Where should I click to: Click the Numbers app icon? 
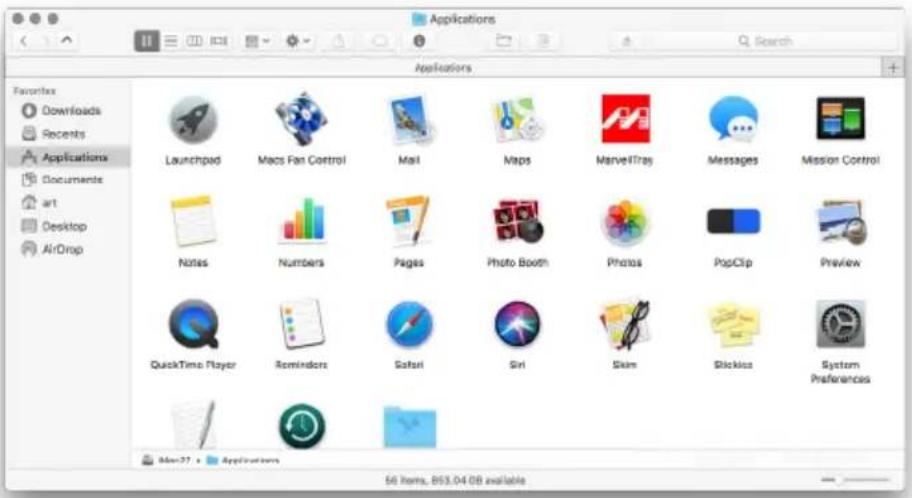(x=301, y=220)
